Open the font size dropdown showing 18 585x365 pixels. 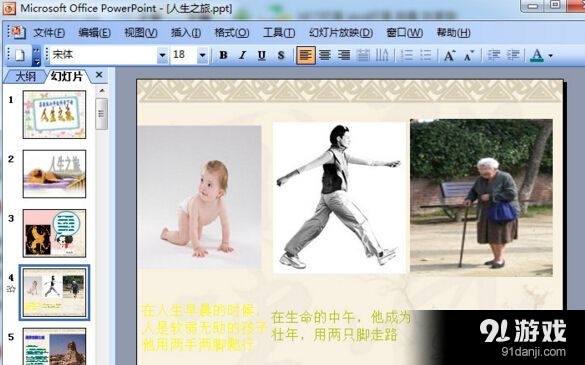point(202,55)
